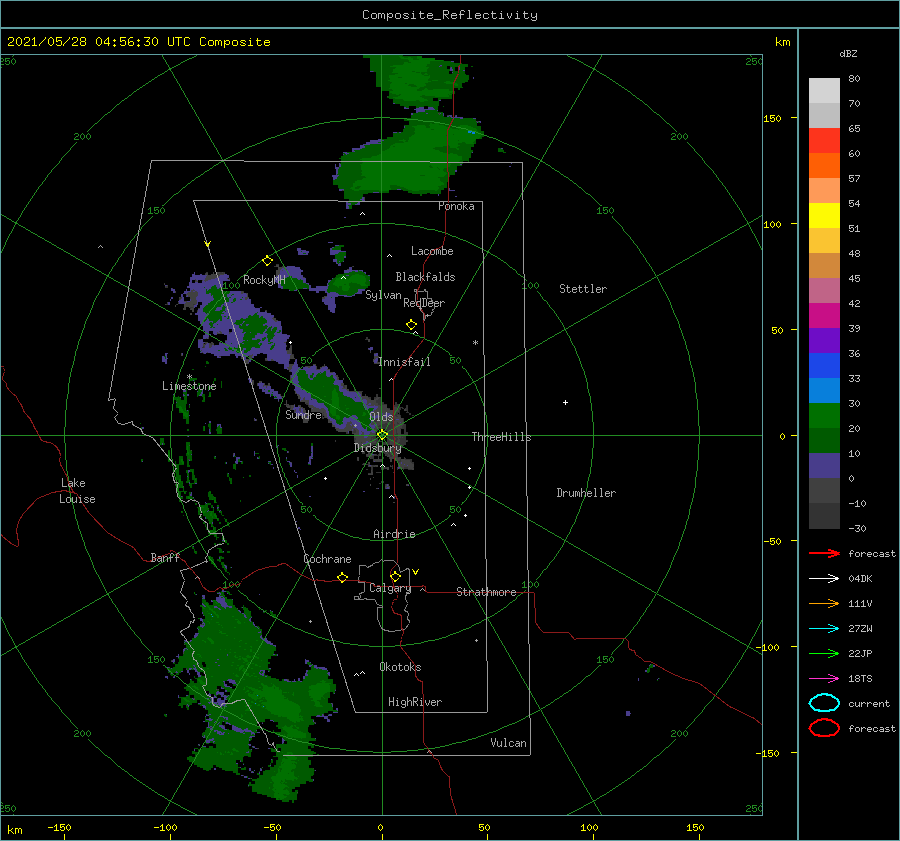Click the yellow diamond marker below RedDeer
Viewport: 900px width, 841px height.
(x=412, y=325)
